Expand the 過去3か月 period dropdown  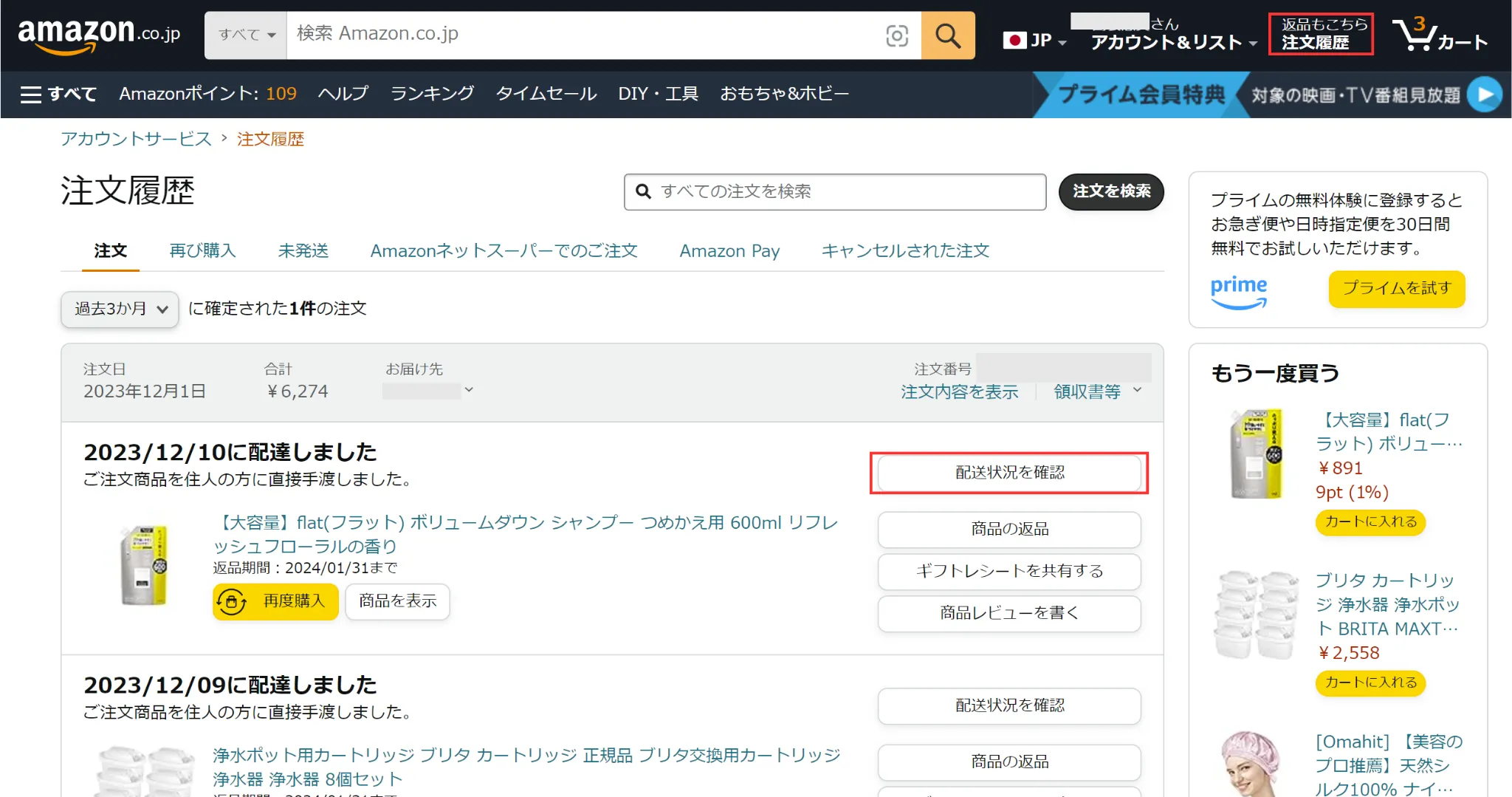[120, 309]
